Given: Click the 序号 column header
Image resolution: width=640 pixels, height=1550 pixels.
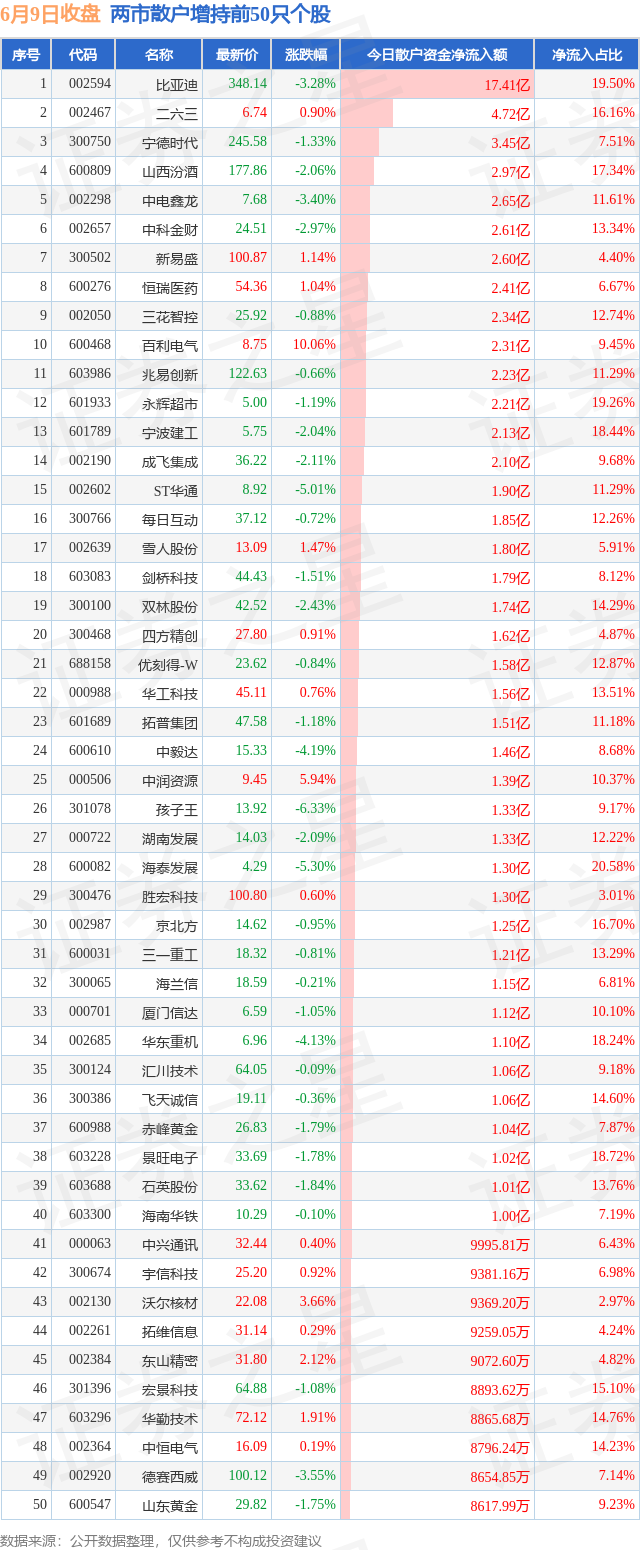Looking at the screenshot, I should (26, 55).
